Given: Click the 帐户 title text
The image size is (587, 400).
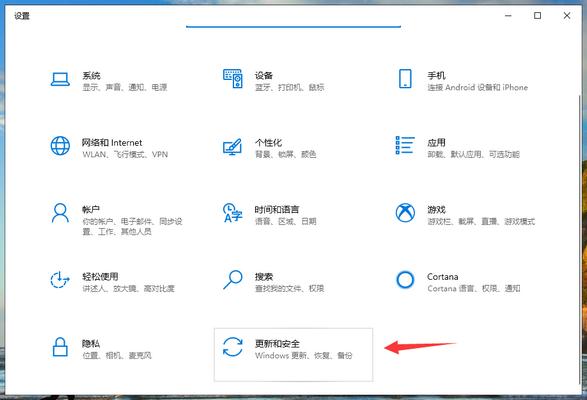Looking at the screenshot, I should [91, 210].
